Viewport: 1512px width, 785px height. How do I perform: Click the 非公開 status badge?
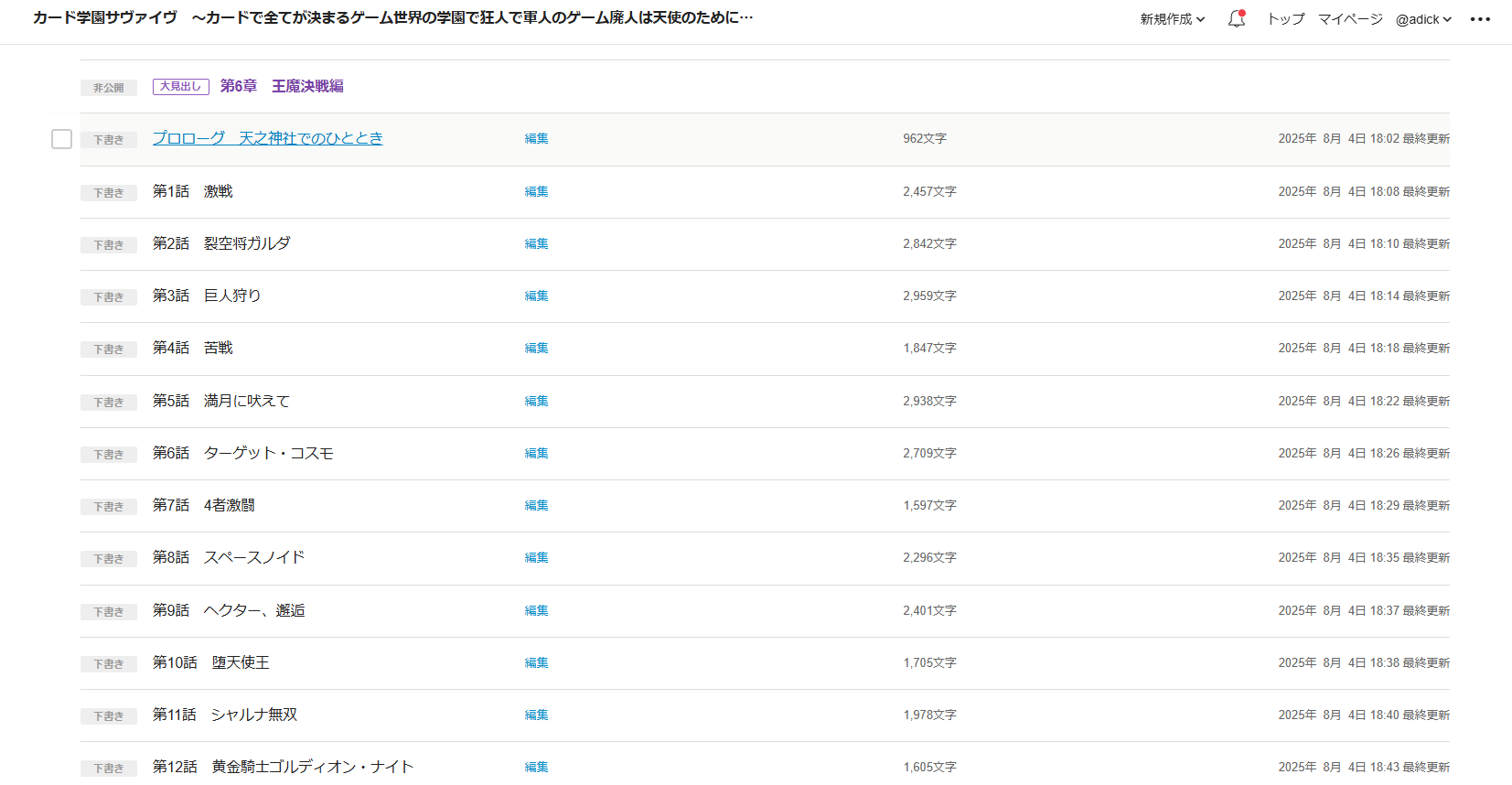click(x=108, y=88)
